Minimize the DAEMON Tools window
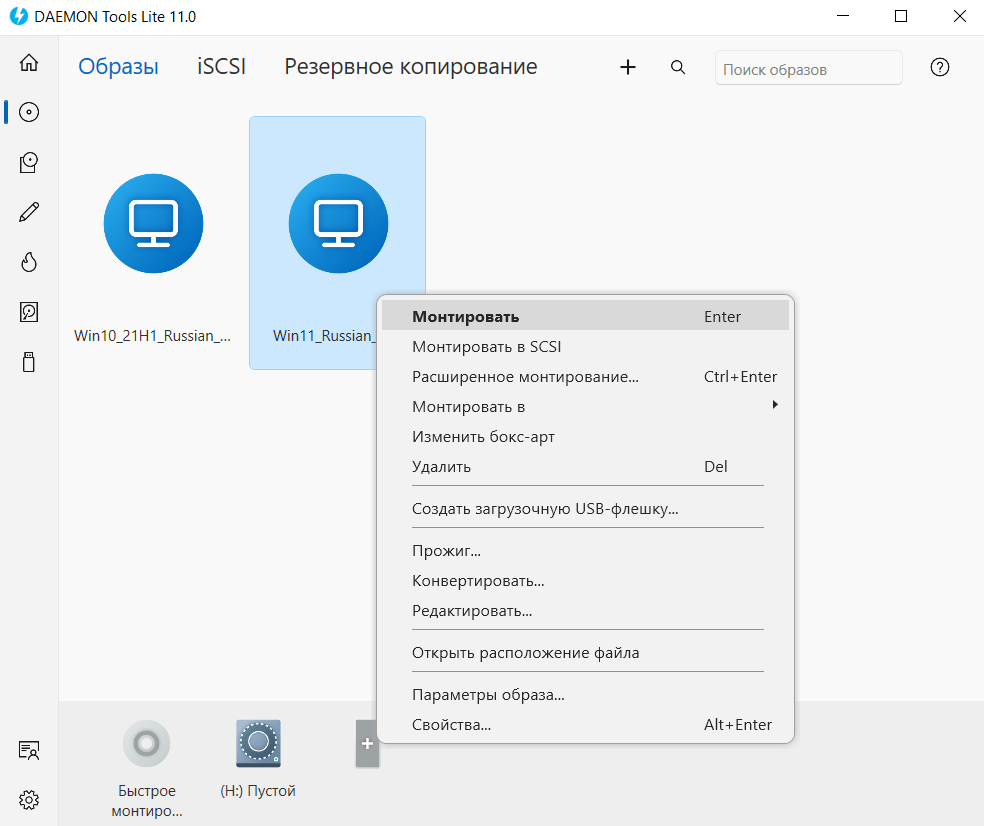 843,16
